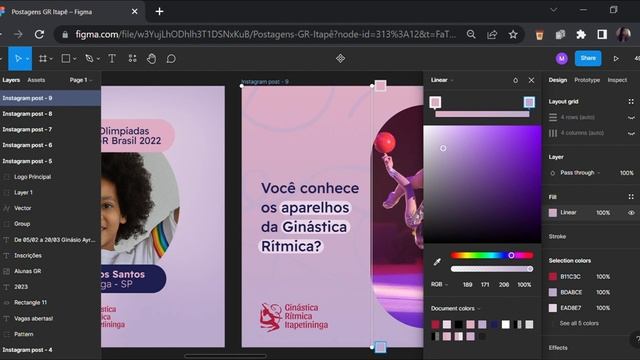Click the rows layout grid icon
Screen dimensions: 640x360
pyautogui.click(x=553, y=118)
